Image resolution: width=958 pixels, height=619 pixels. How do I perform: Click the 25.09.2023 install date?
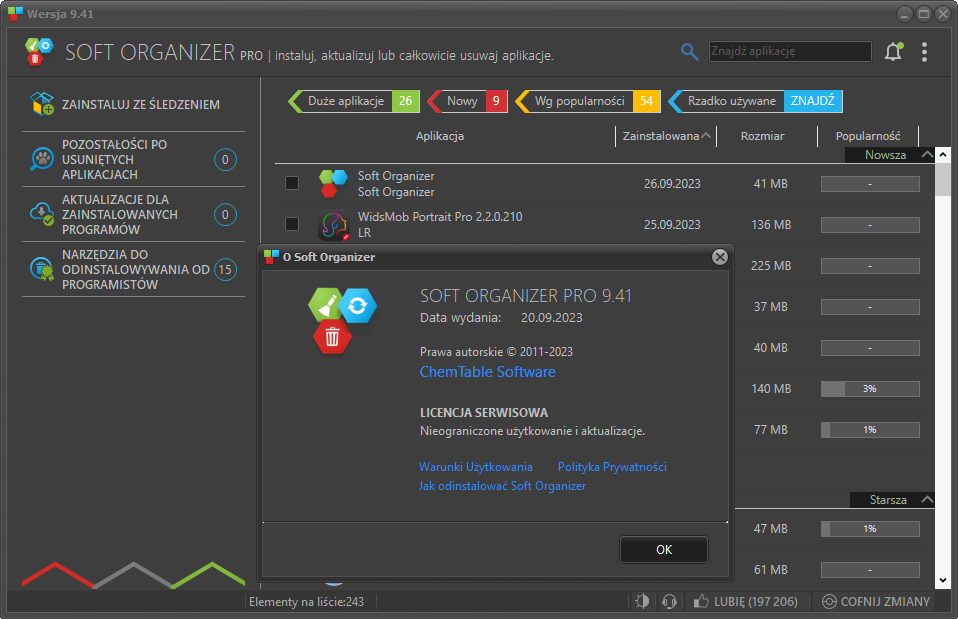tap(672, 225)
